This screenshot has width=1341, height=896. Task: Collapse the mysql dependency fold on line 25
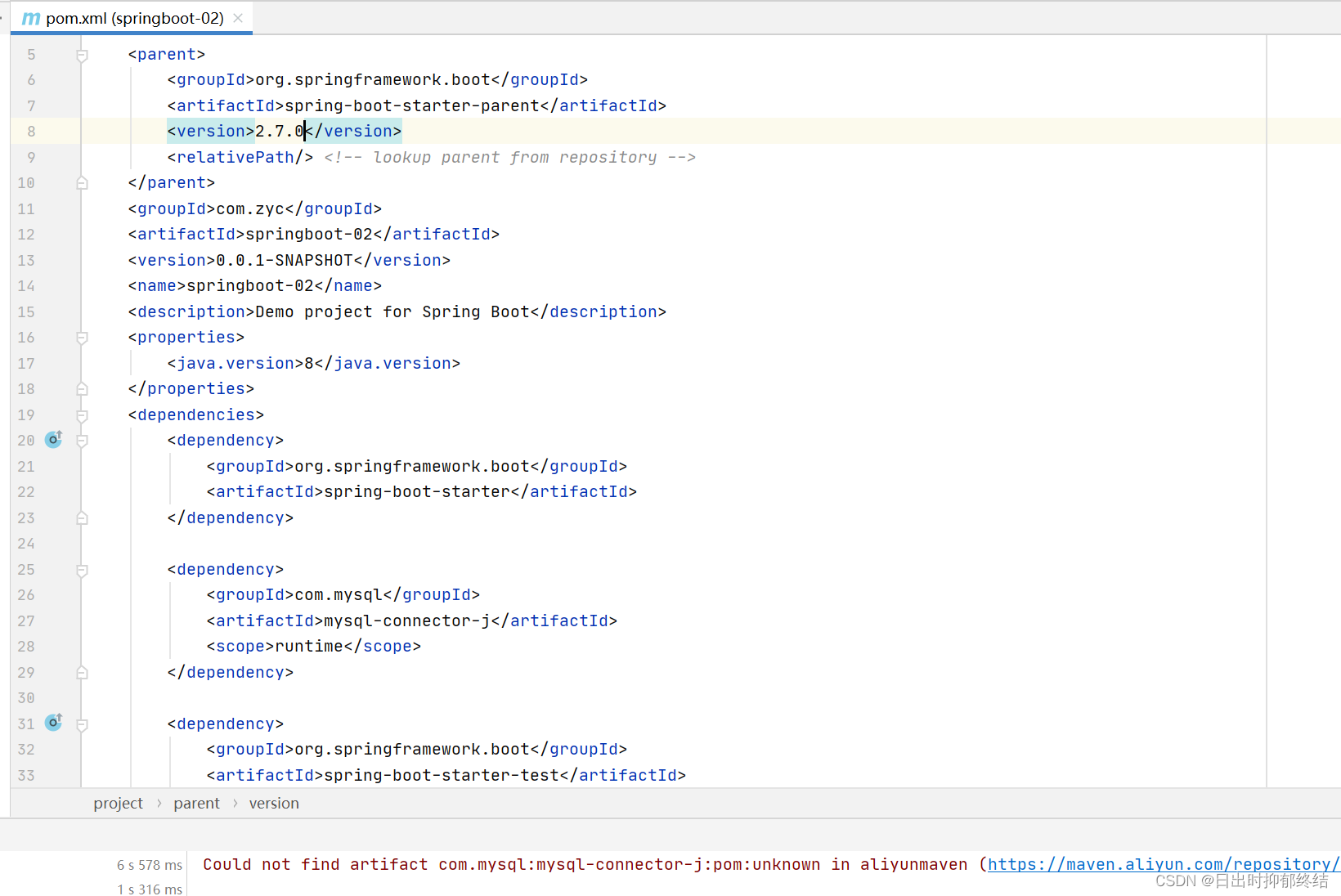click(82, 570)
